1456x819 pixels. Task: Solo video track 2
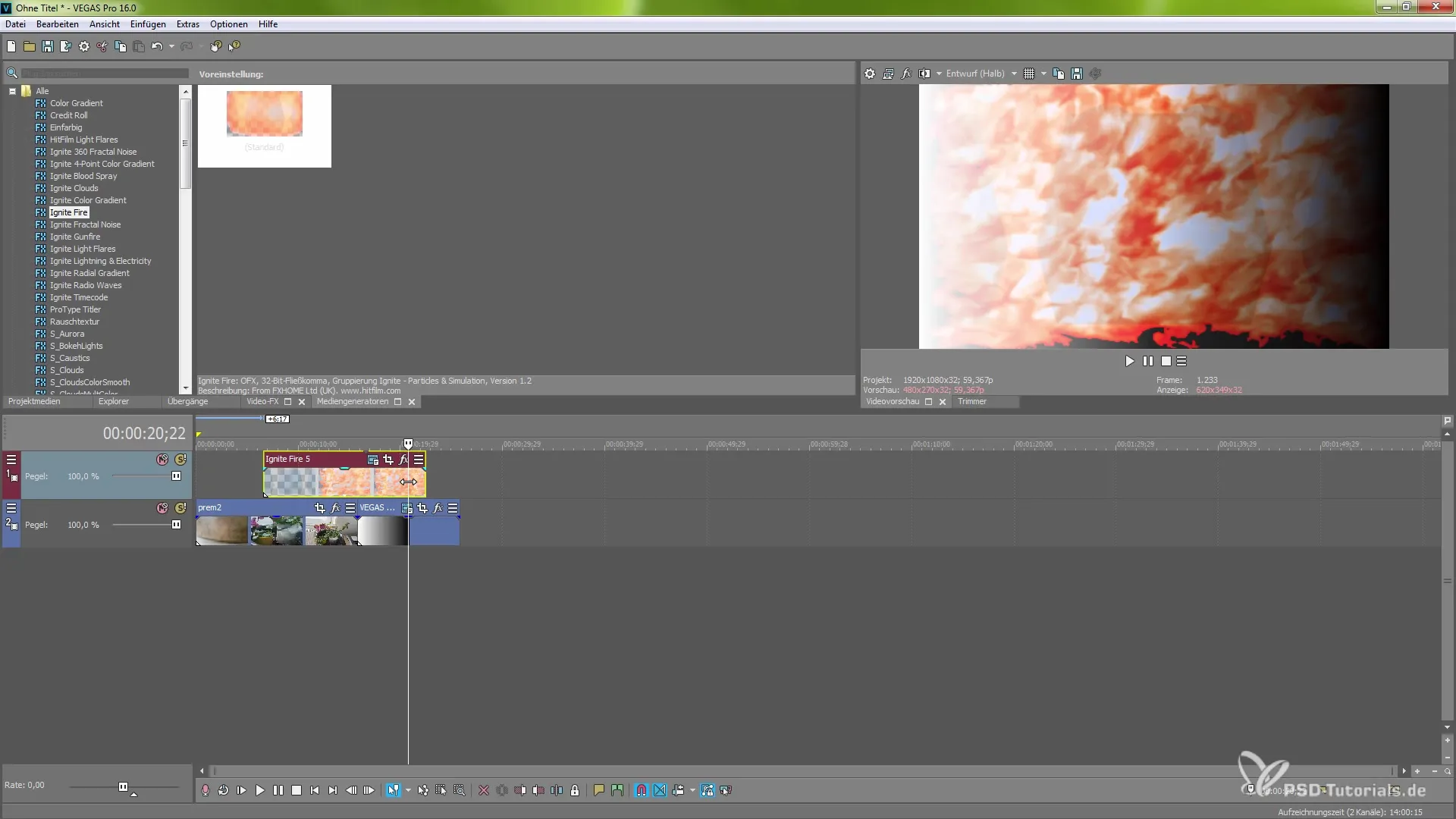coord(180,508)
